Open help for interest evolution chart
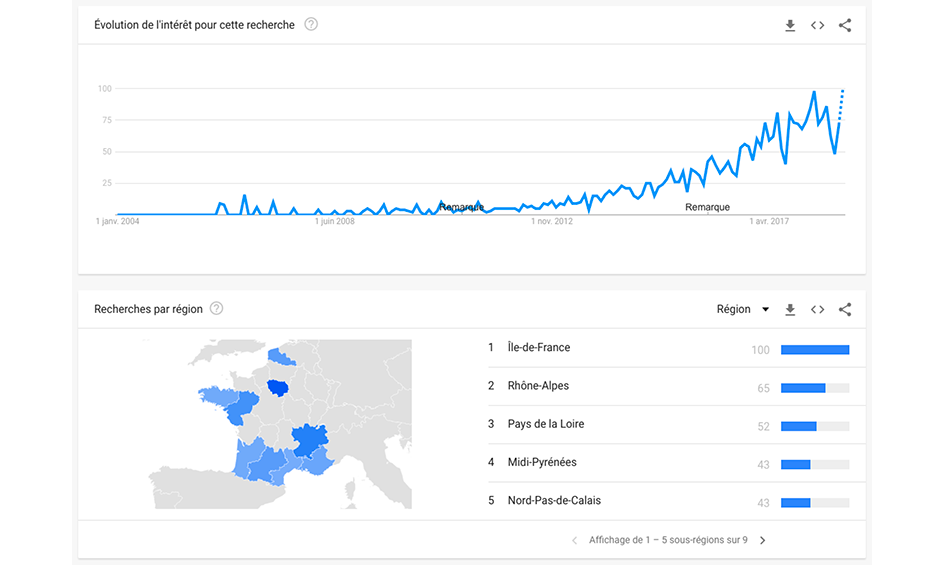This screenshot has height=565, width=945. (311, 25)
